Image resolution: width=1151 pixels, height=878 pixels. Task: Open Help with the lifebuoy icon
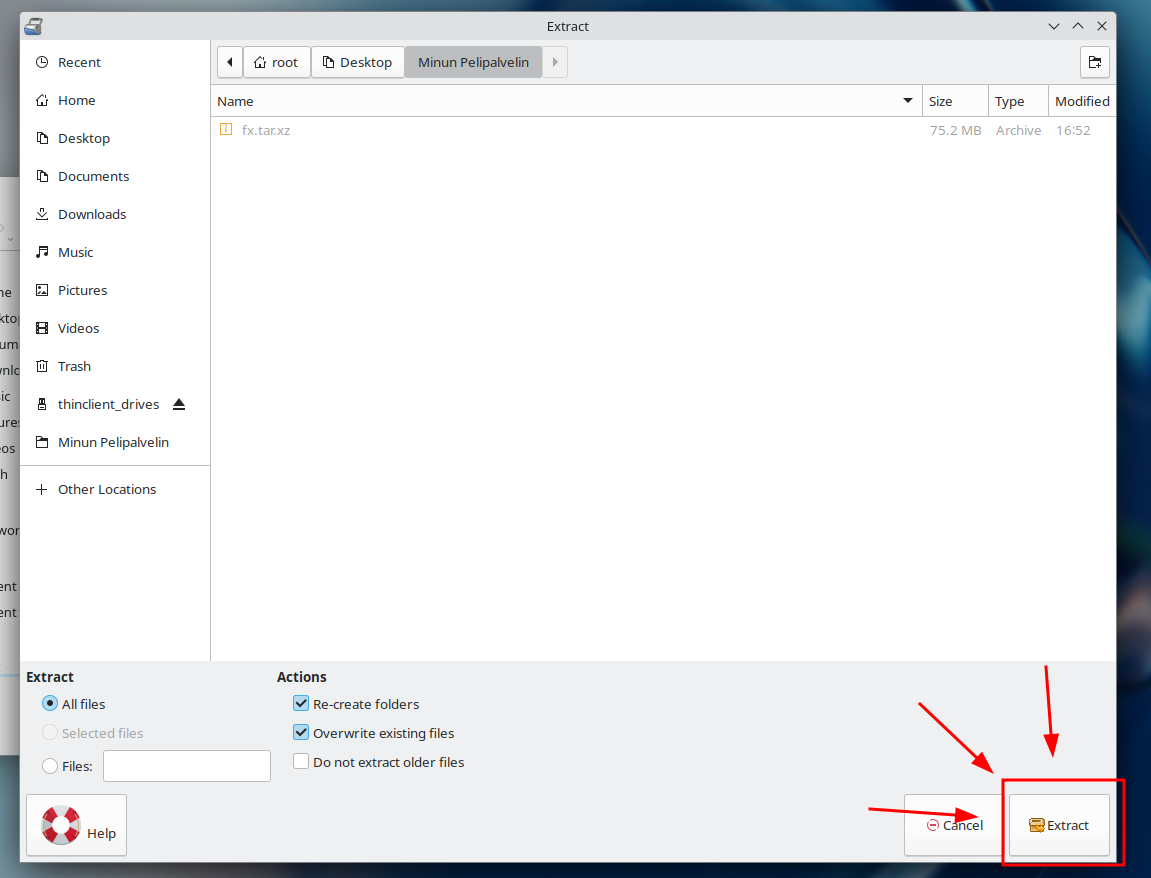[77, 825]
